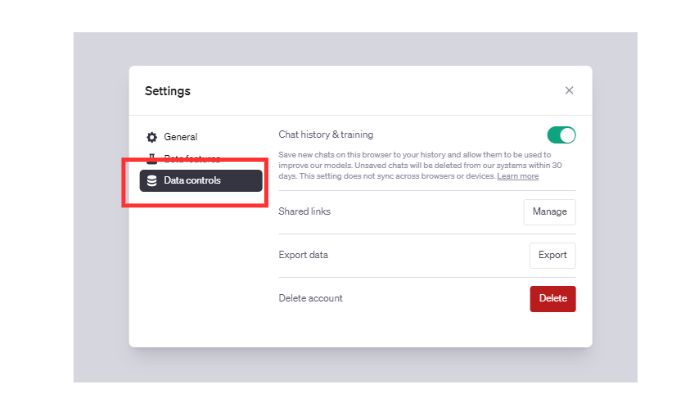Screen dimensions: 686x416
Task: Follow the Learn more link
Action: 518,176
